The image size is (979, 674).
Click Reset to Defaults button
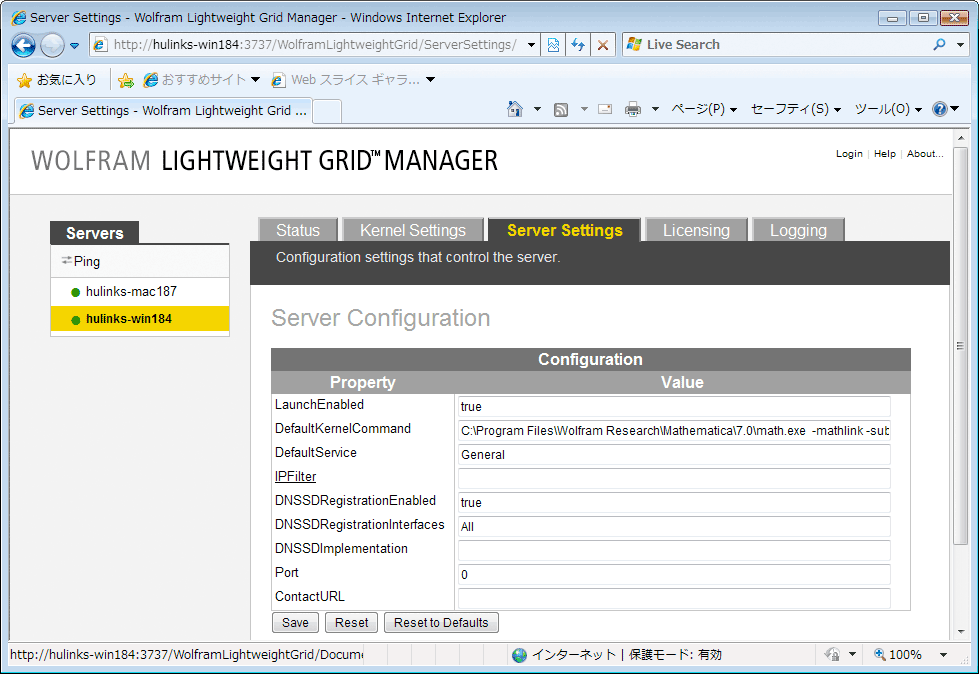tap(441, 623)
